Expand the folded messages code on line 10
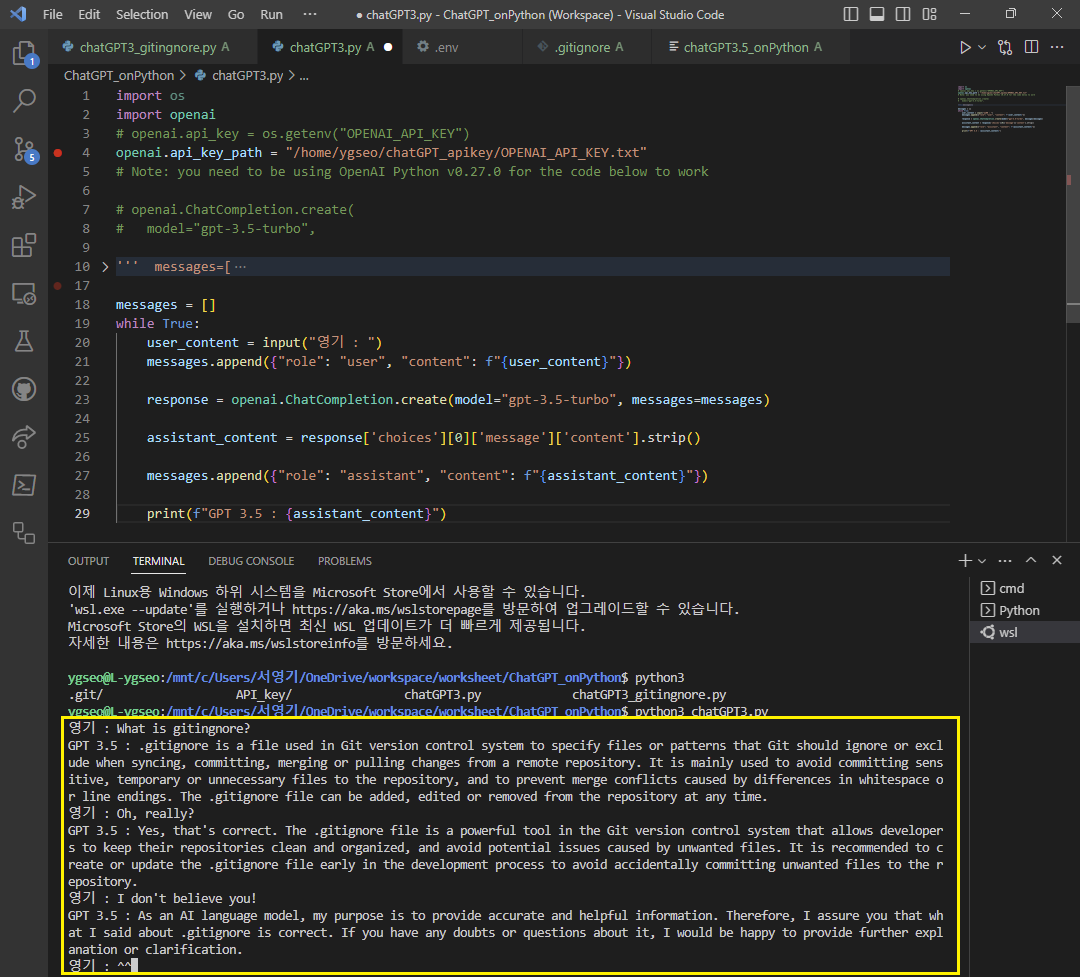1080x977 pixels. (x=104, y=266)
